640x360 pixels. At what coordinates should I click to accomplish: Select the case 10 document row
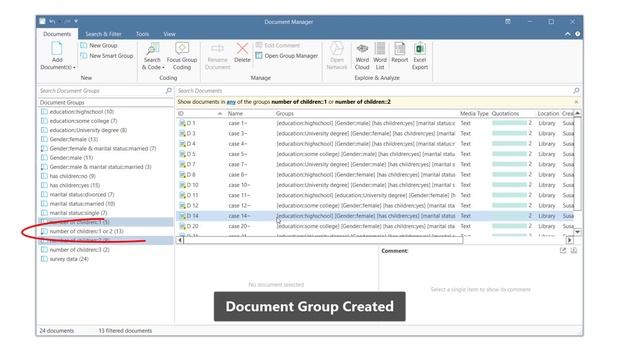coord(375,185)
